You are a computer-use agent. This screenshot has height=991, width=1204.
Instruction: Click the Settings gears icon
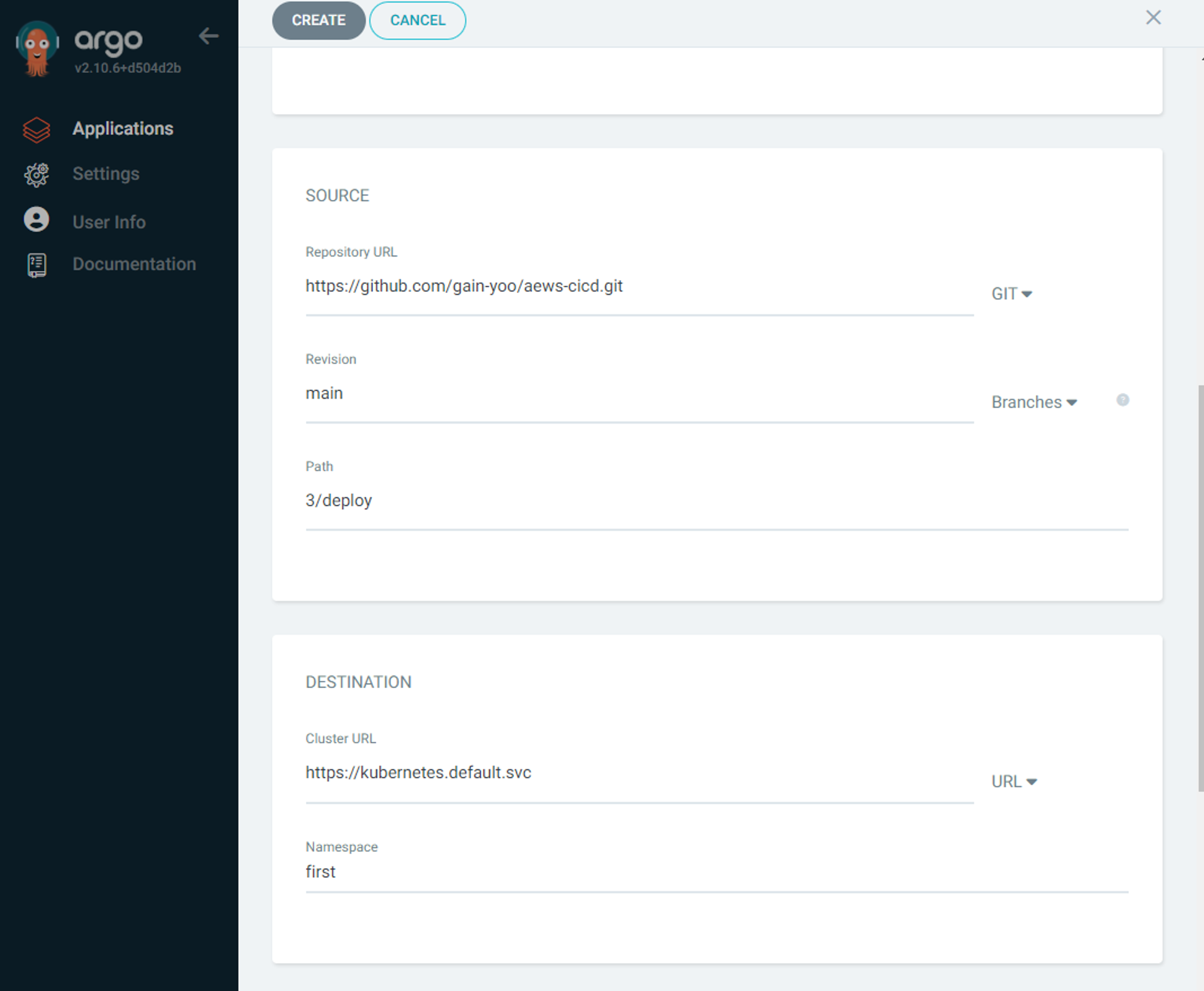click(37, 174)
